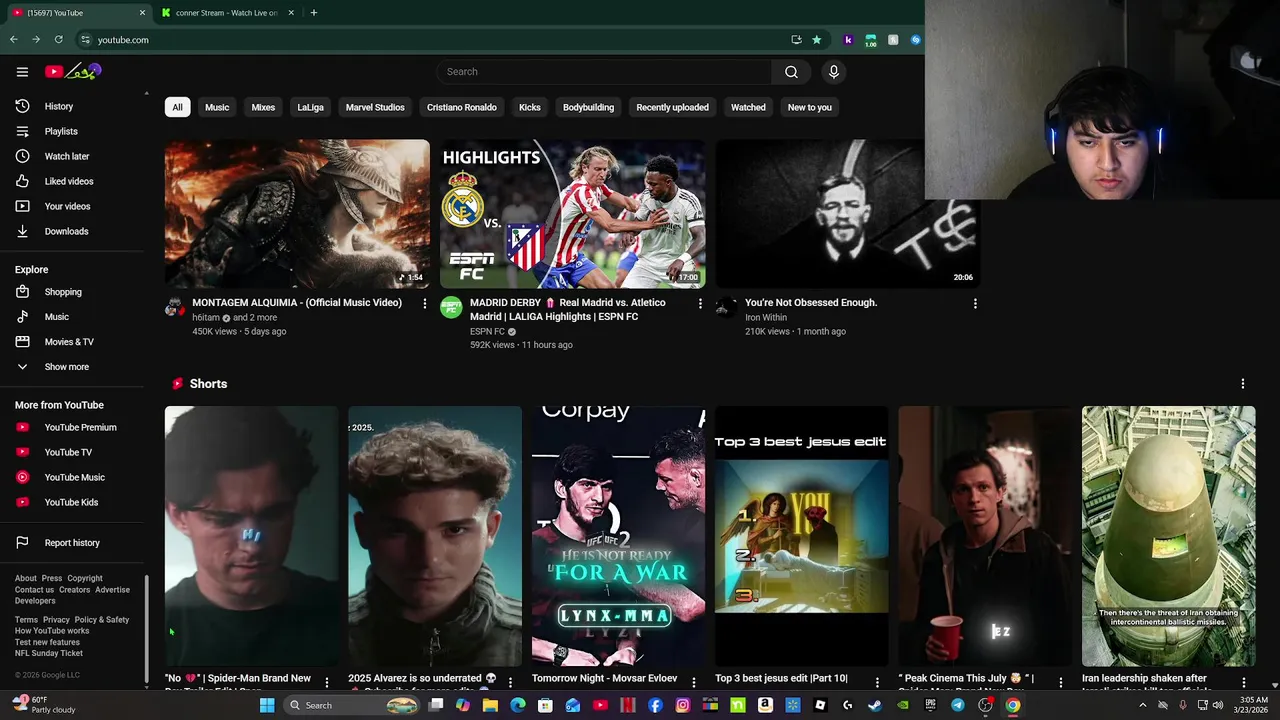Viewport: 1280px width, 720px height.
Task: Select the Marvel Studios filter chip
Action: 375,107
